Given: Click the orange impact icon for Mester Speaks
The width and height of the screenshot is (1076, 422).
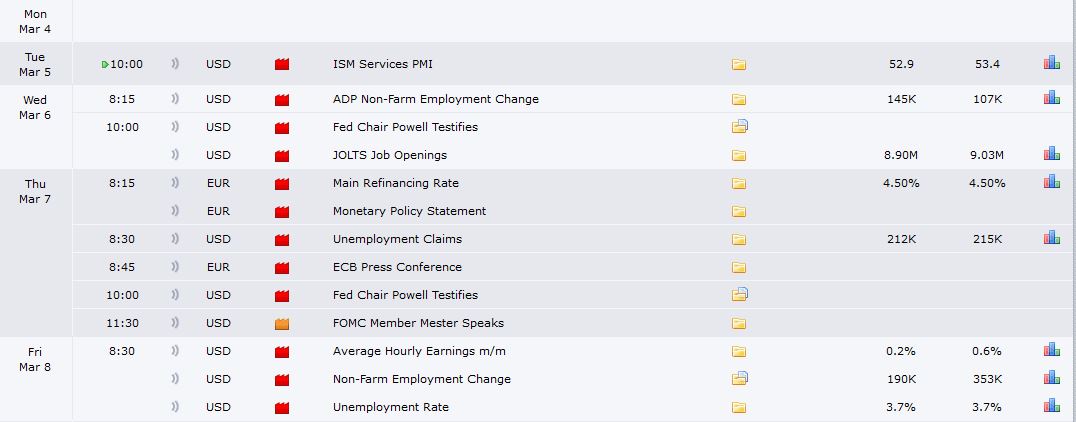Looking at the screenshot, I should [282, 323].
